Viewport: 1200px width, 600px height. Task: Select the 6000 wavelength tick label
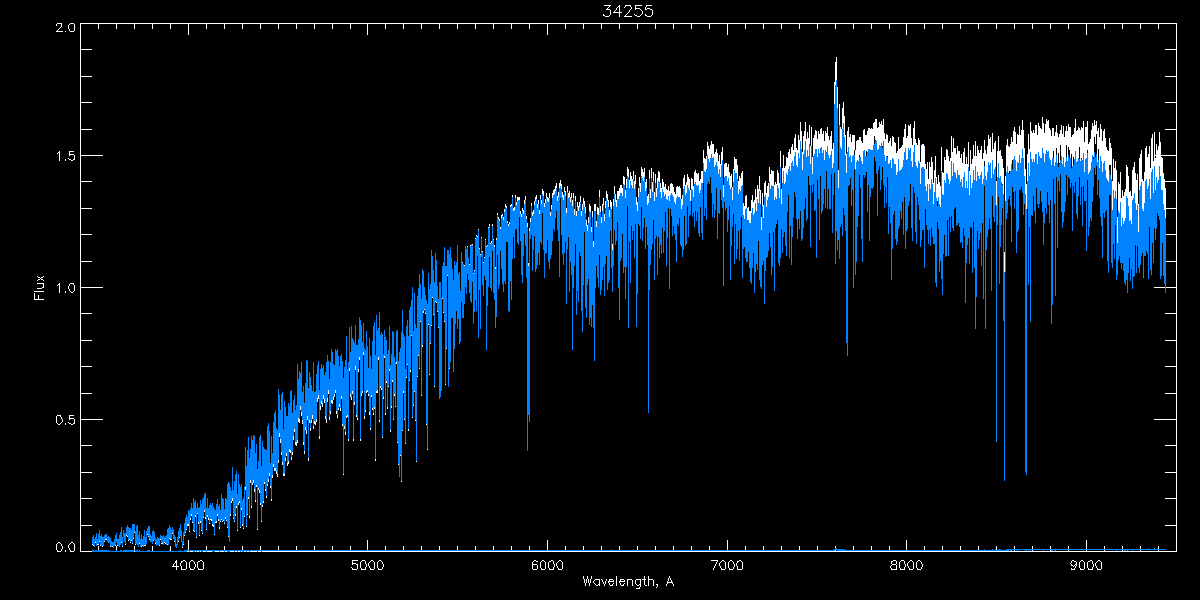pos(547,565)
